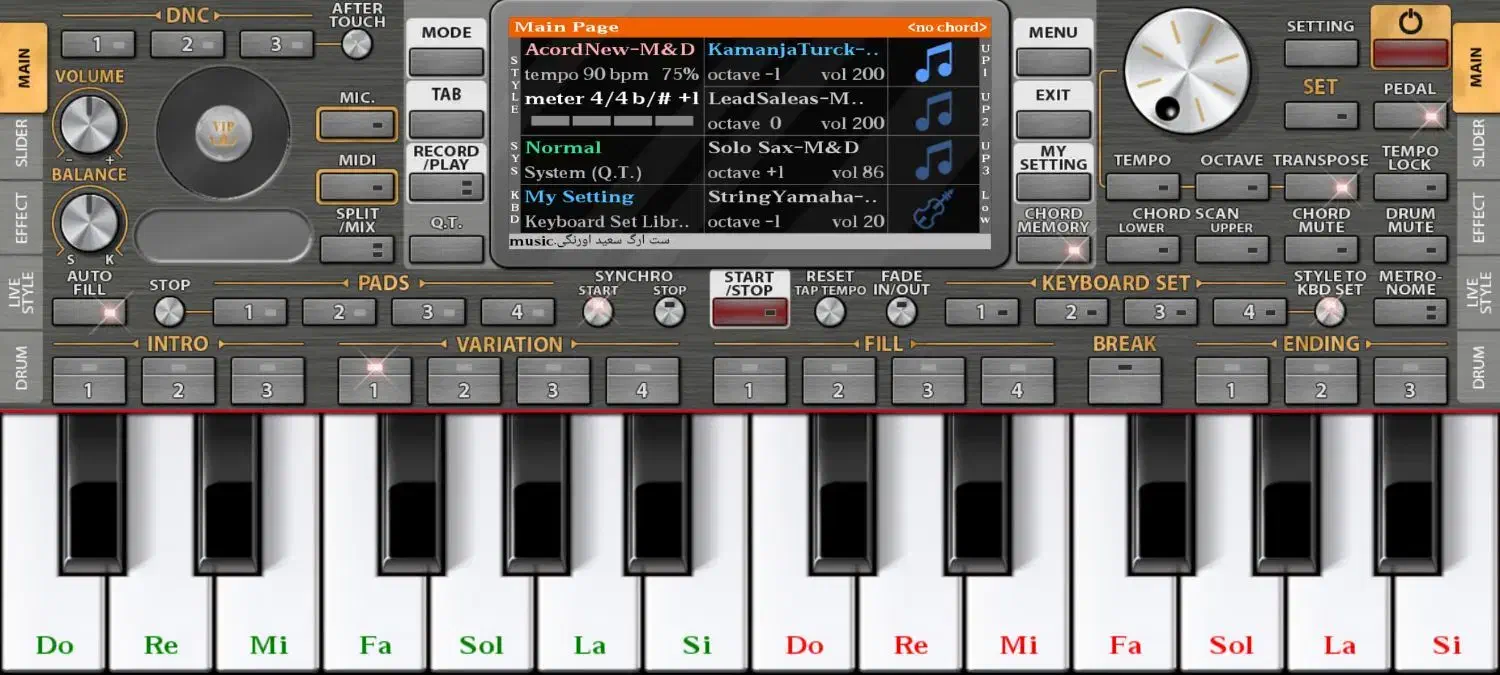Tap the music note icon beside Solo Sax

pos(933,160)
